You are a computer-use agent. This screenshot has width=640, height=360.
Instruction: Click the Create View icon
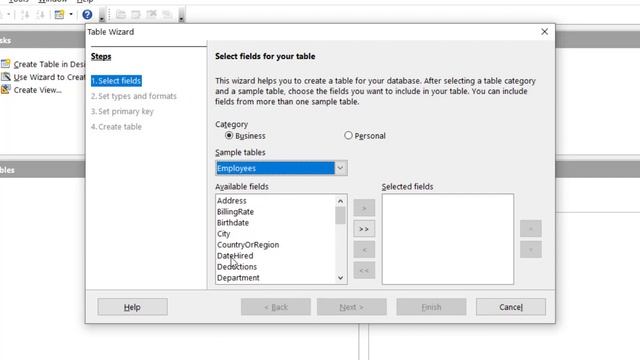coord(5,89)
